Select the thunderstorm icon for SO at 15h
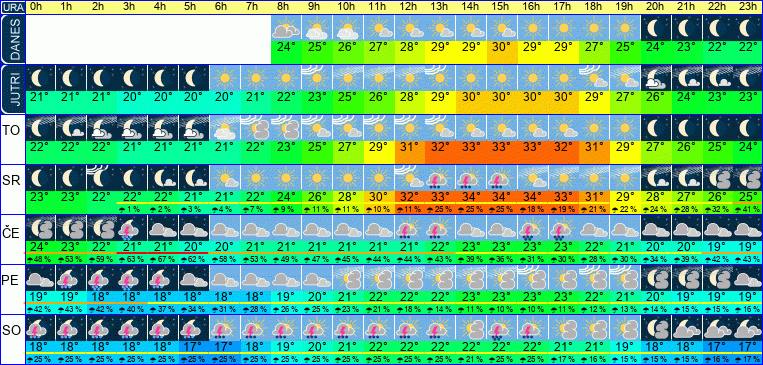 tap(502, 328)
